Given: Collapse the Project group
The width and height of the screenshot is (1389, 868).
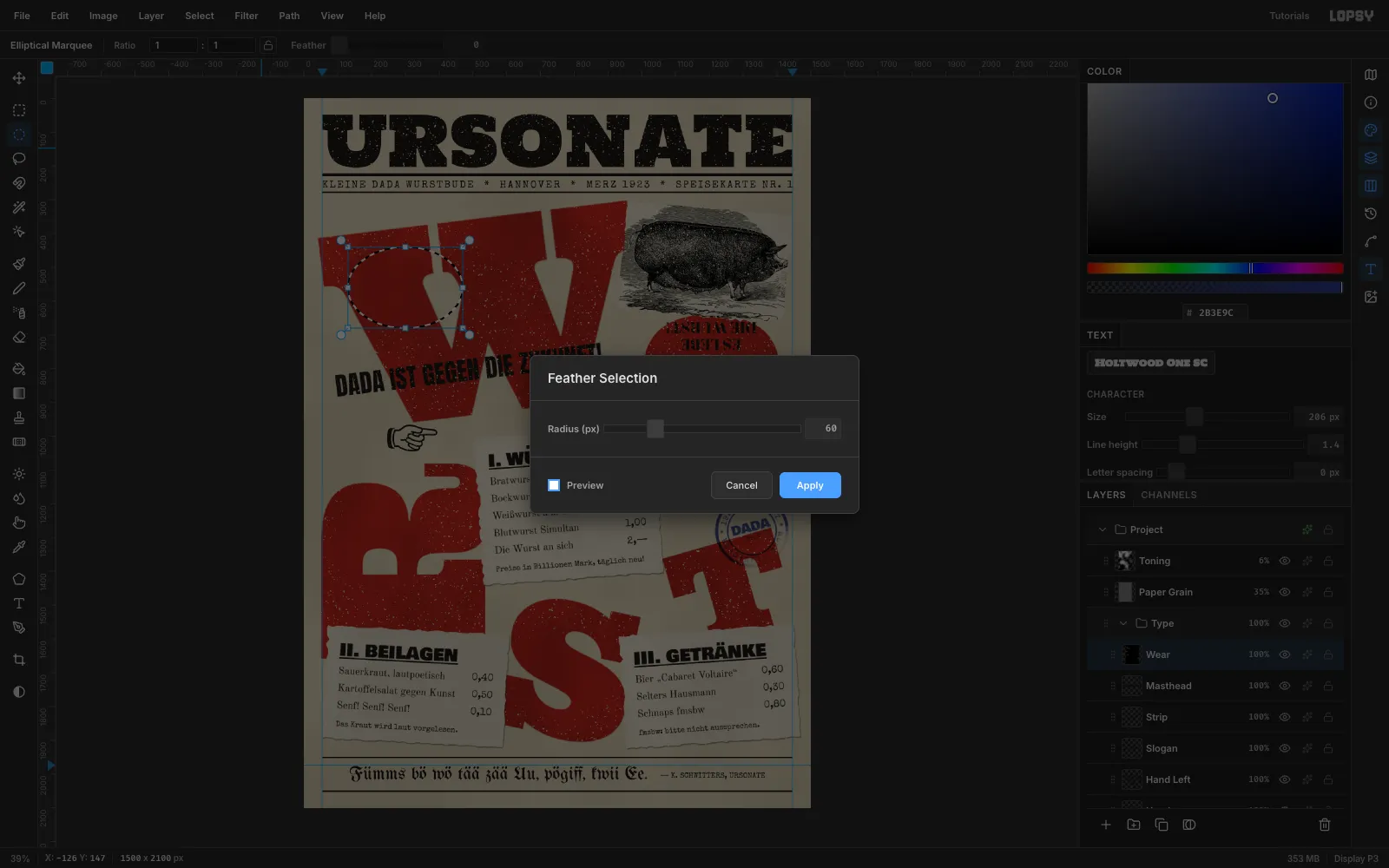Looking at the screenshot, I should [1103, 529].
